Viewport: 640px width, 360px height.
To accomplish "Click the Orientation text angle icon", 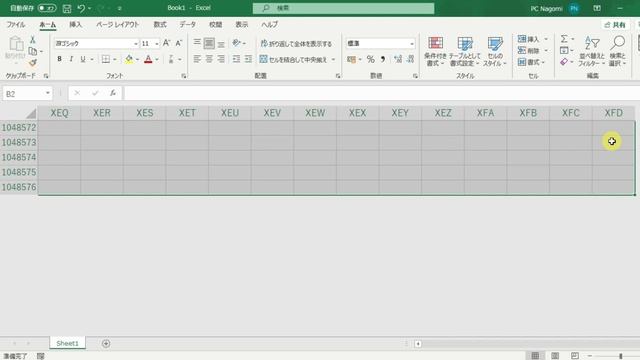I will [236, 43].
